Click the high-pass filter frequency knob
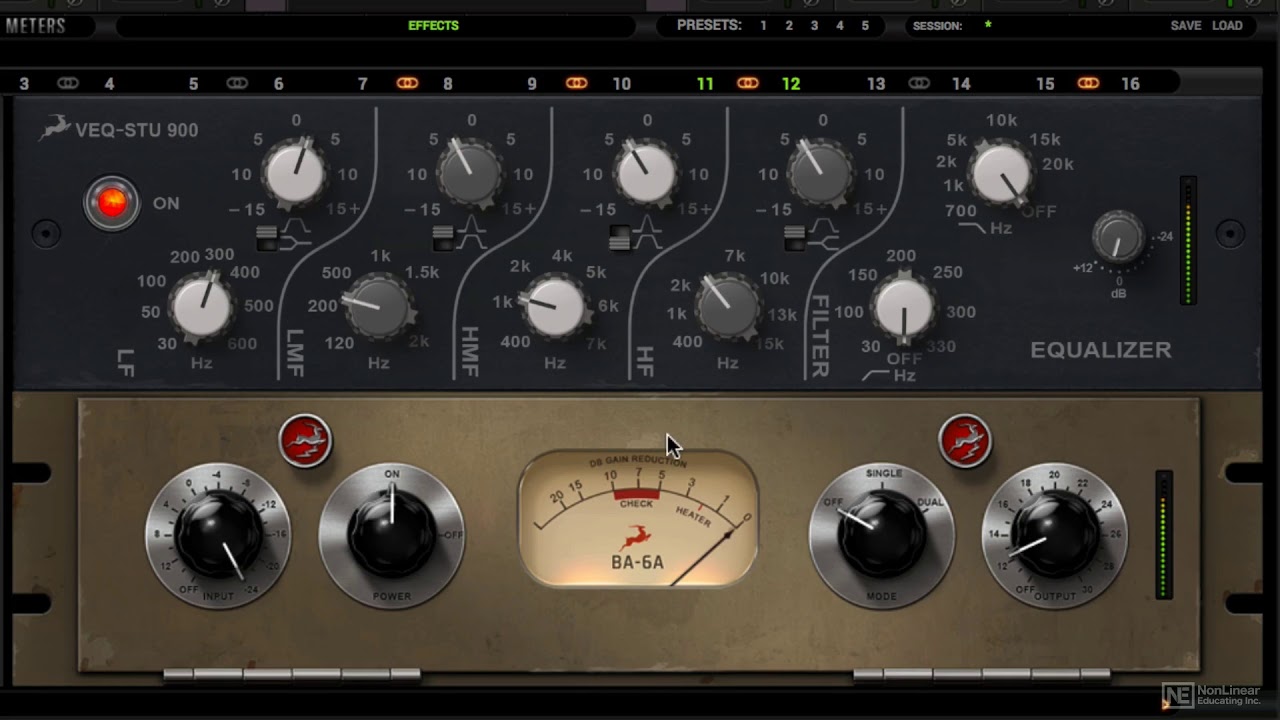This screenshot has height=720, width=1280. 903,306
